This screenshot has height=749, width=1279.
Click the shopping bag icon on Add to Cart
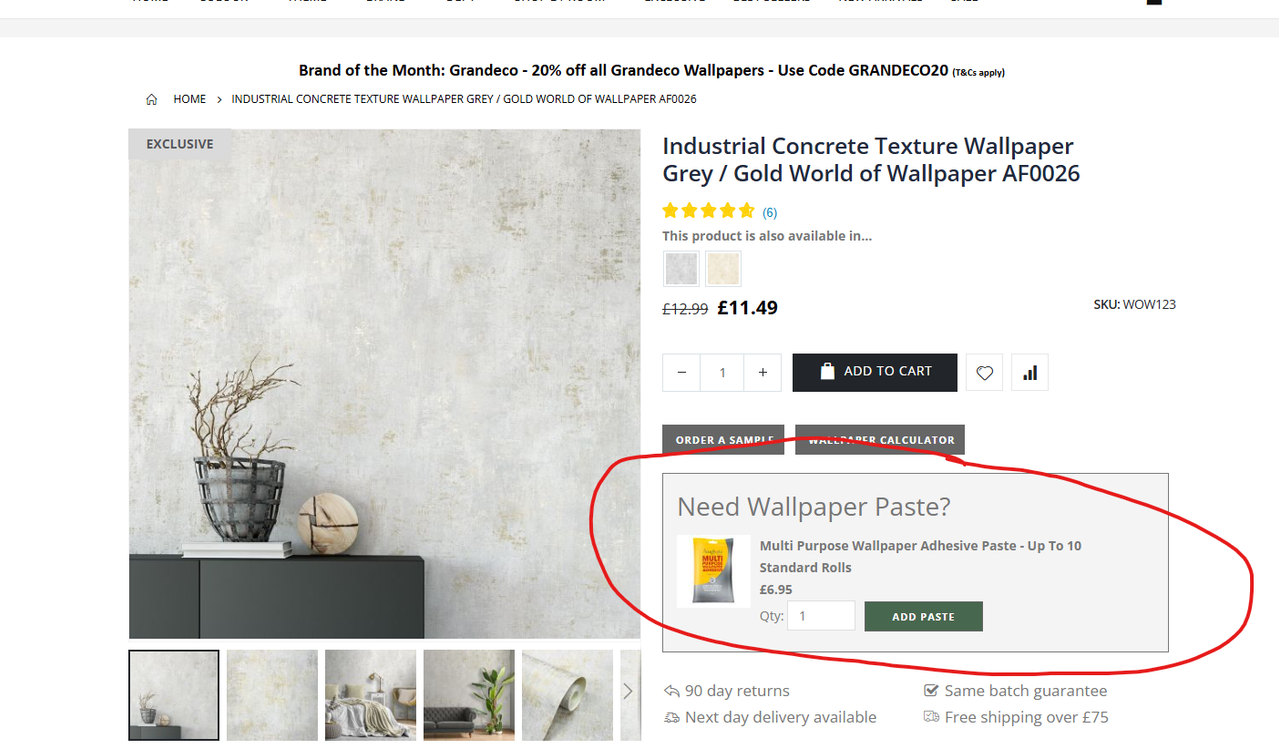tap(827, 371)
